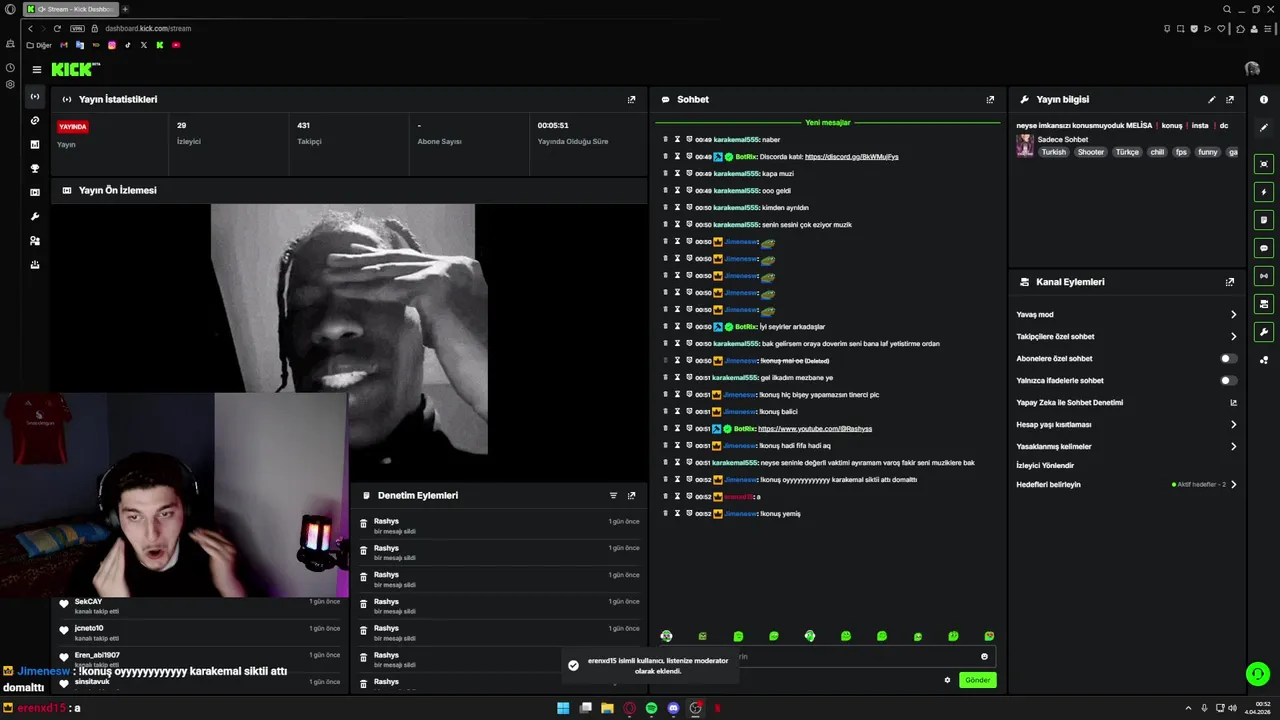Pop out the Yayın bilgisi panel

tap(1230, 100)
